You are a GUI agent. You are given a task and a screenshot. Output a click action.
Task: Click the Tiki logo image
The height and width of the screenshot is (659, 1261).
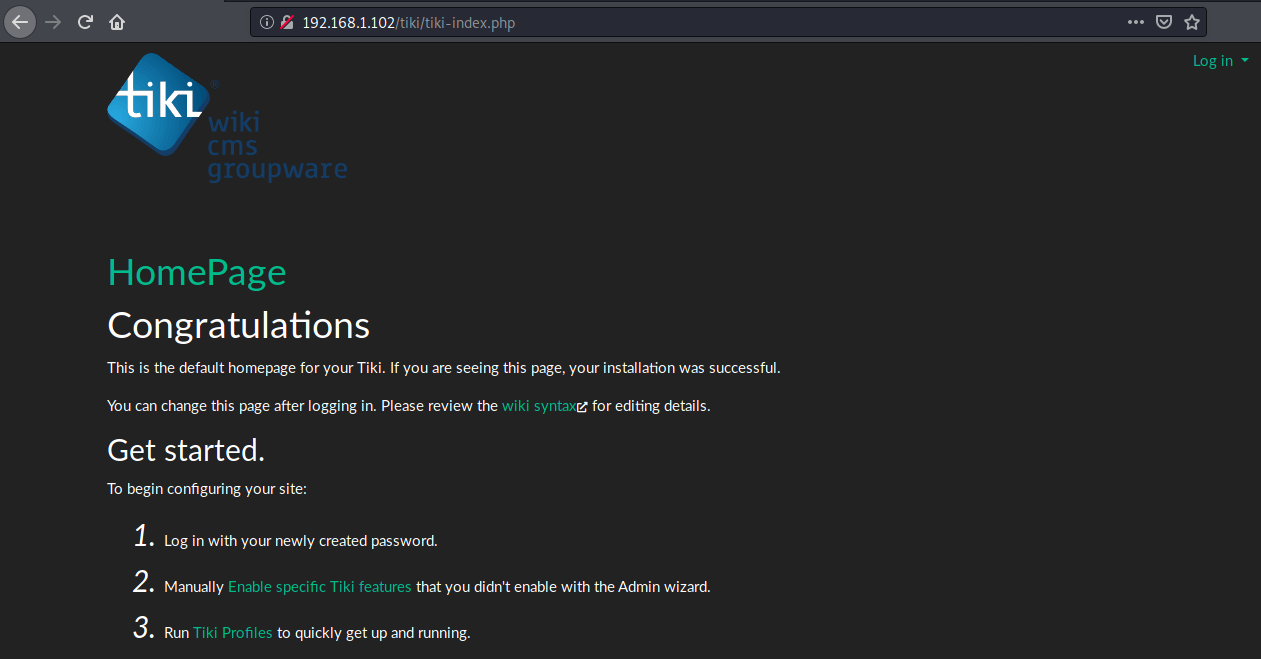coord(227,118)
